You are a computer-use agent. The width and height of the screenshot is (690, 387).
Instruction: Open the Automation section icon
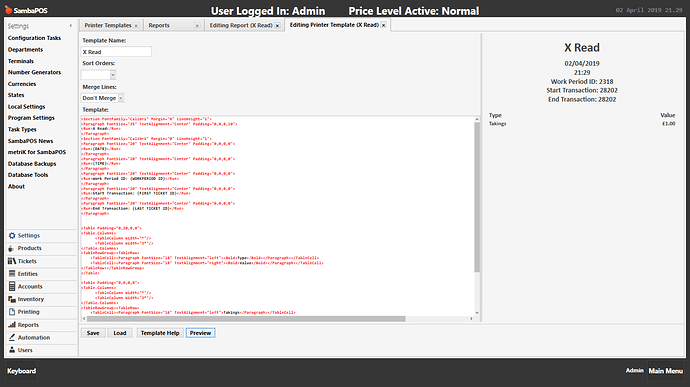[x=12, y=337]
